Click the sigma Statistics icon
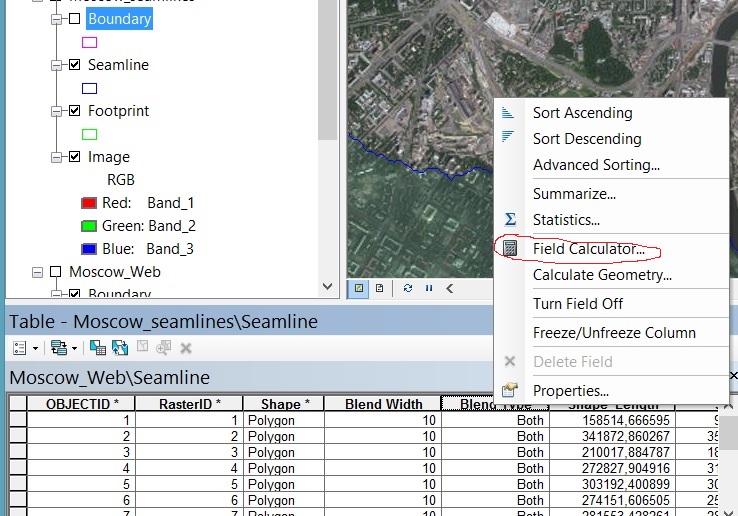This screenshot has height=516, width=738. pyautogui.click(x=510, y=219)
